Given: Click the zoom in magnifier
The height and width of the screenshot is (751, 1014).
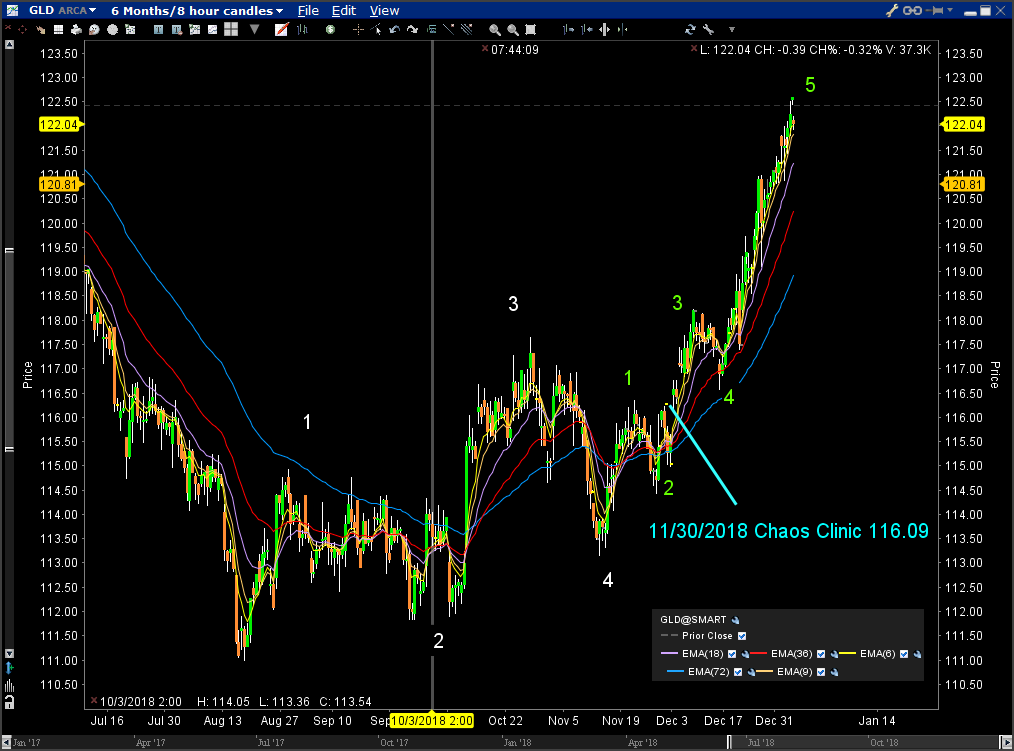Looking at the screenshot, I should coord(495,30).
